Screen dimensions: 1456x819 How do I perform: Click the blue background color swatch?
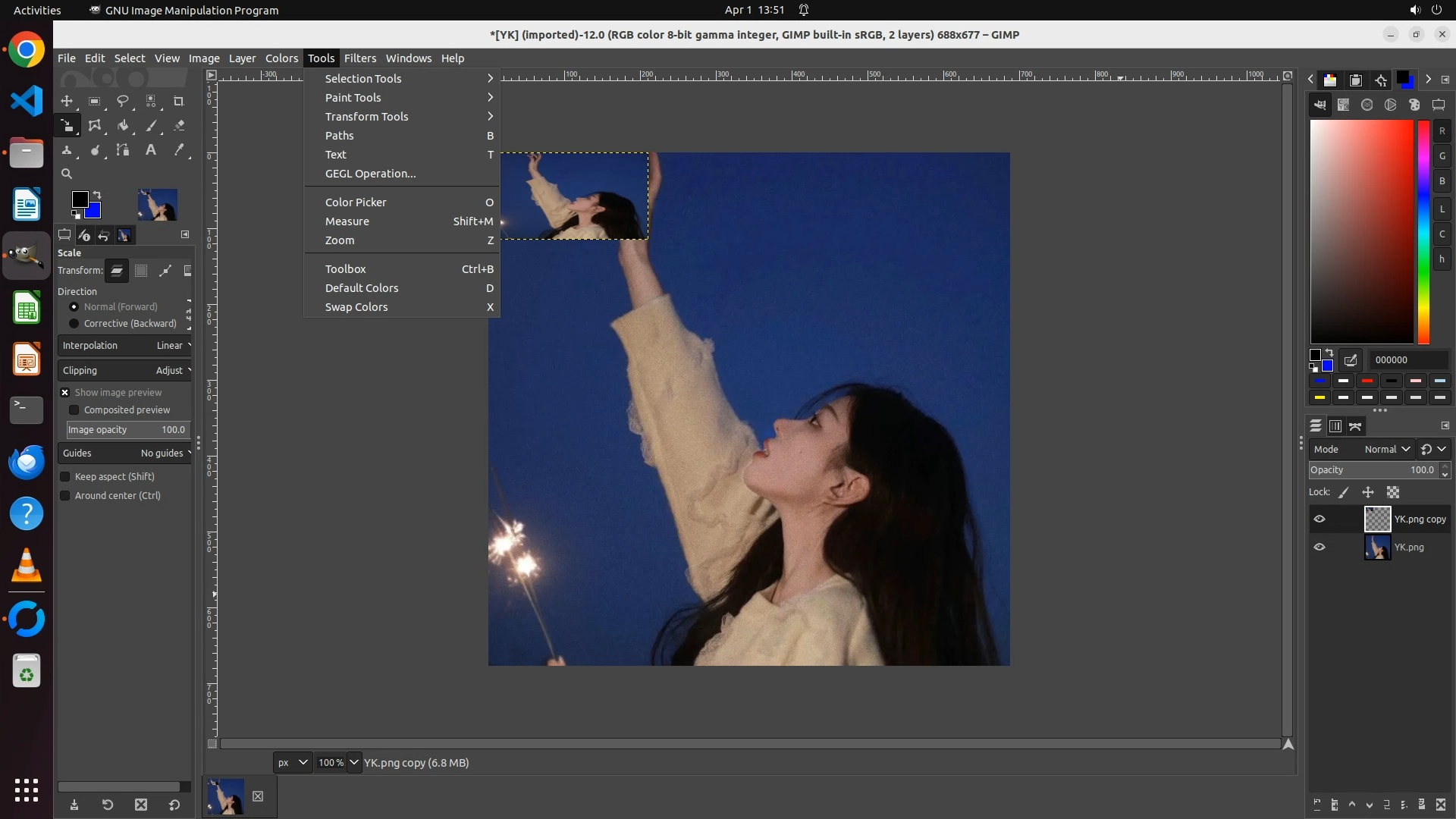94,212
